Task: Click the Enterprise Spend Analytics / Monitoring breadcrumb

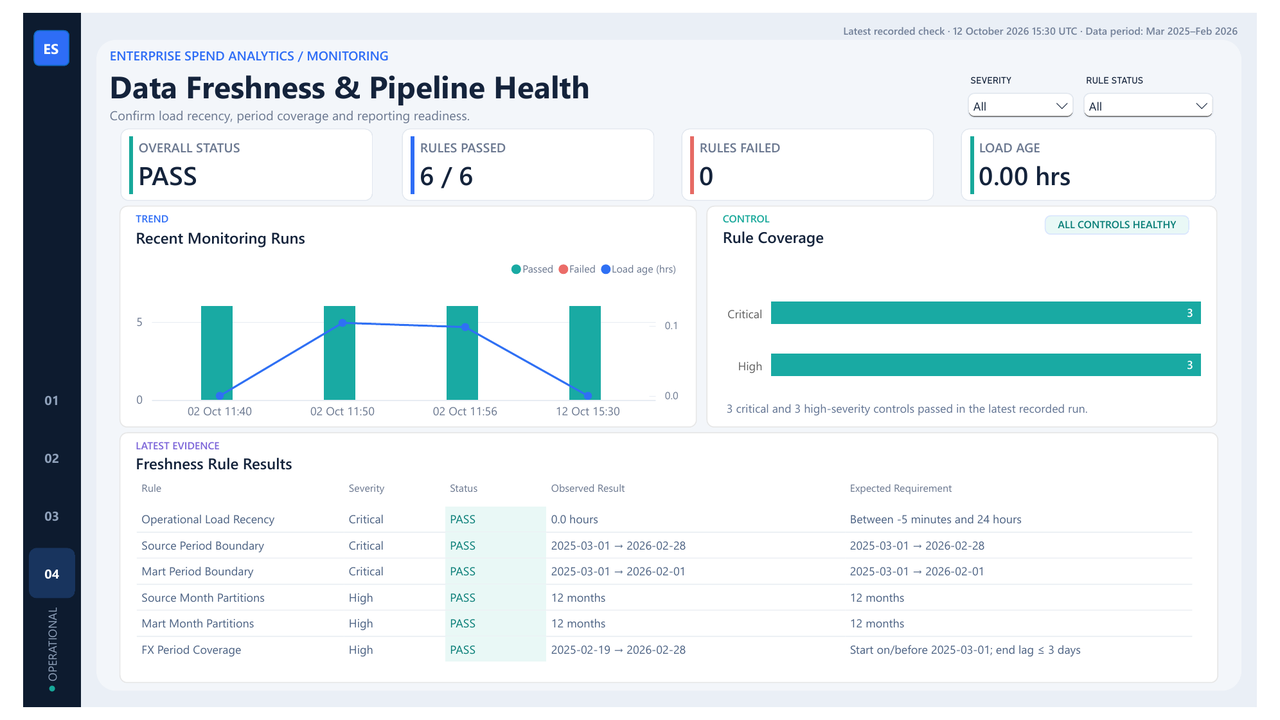Action: coord(249,57)
